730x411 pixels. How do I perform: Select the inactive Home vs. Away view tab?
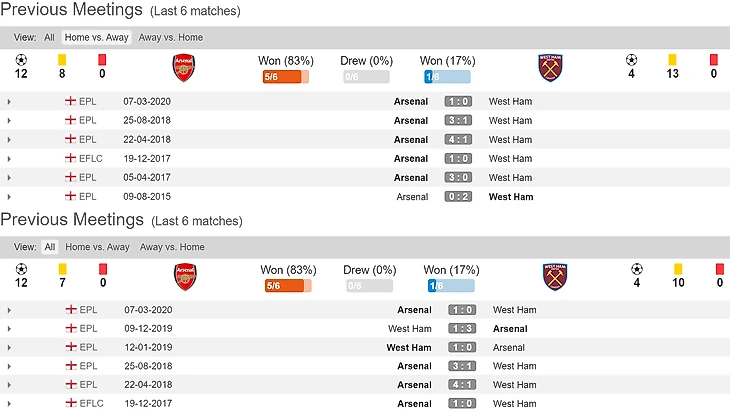(x=96, y=247)
